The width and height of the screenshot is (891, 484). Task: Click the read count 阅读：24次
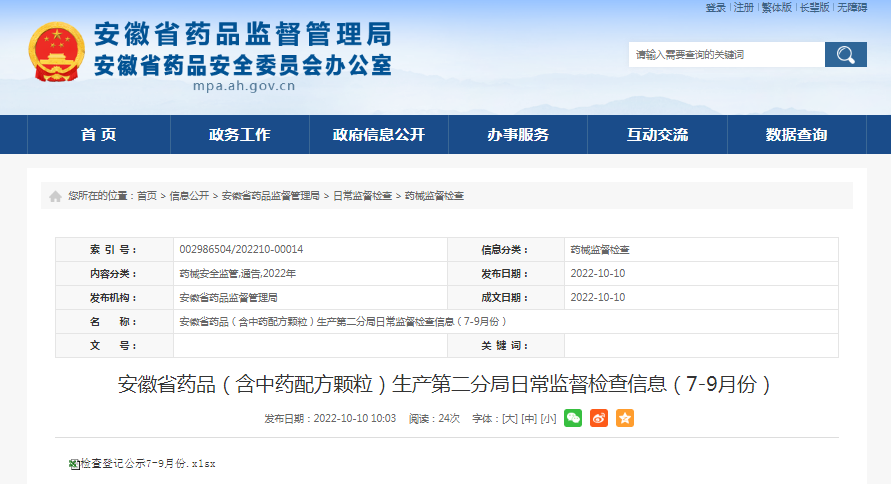434,419
